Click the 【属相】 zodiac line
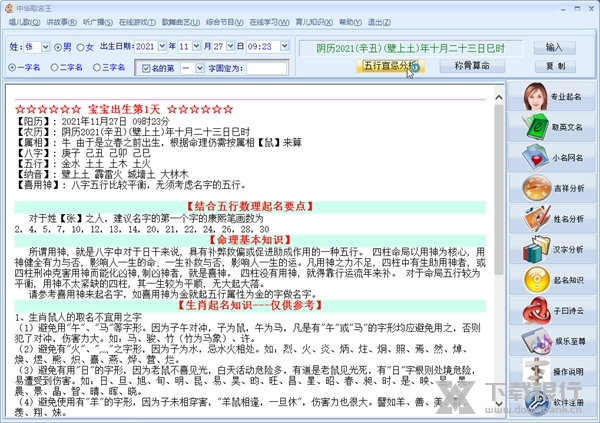The width and height of the screenshot is (600, 423). [x=158, y=143]
